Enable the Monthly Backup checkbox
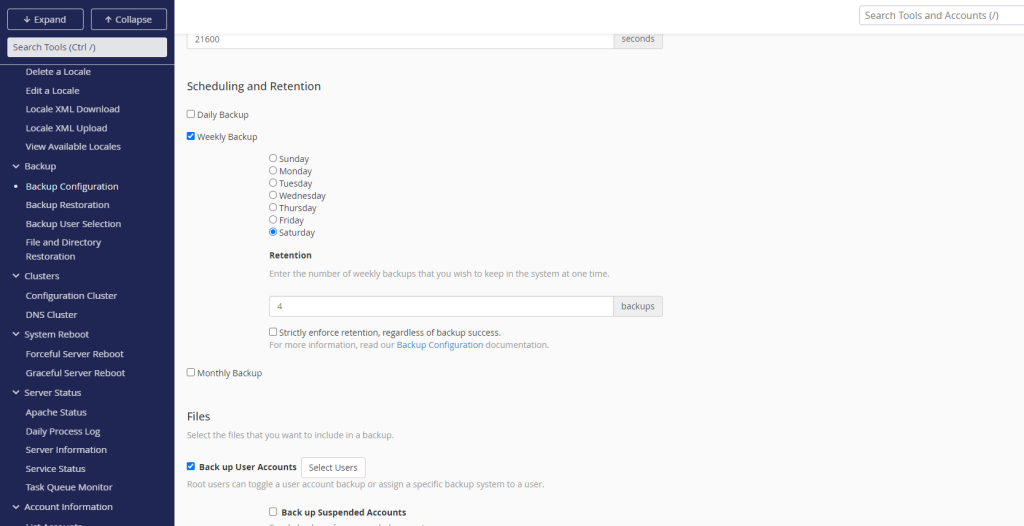The width and height of the screenshot is (1024, 526). click(x=191, y=373)
